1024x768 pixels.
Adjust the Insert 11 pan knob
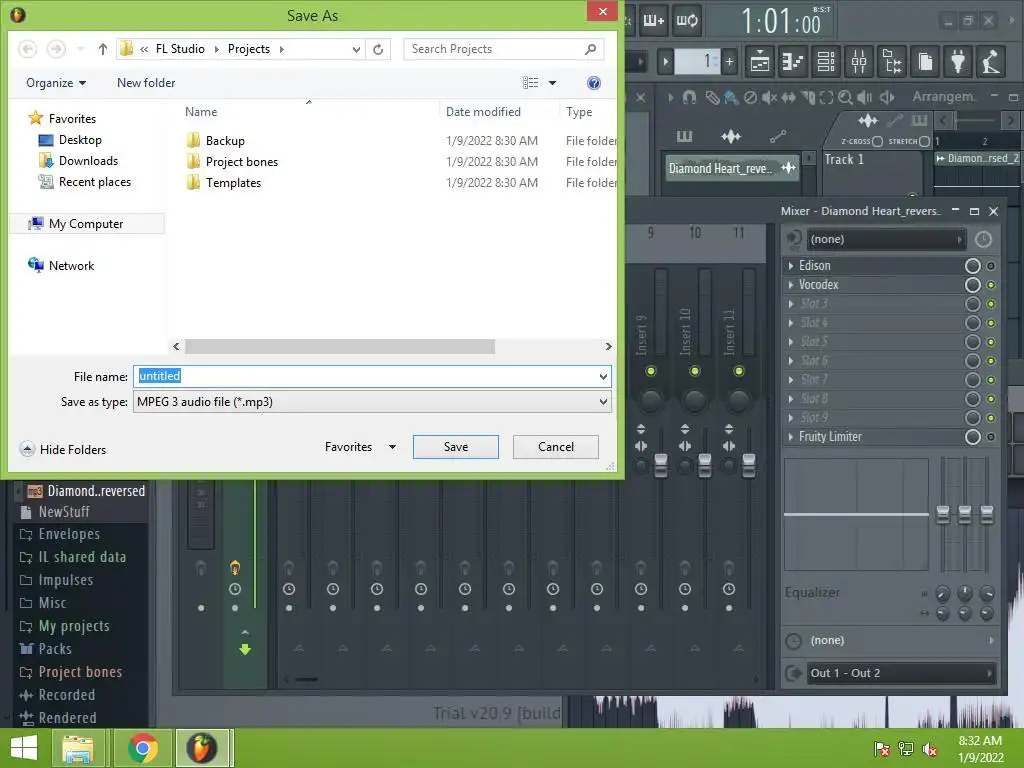739,400
